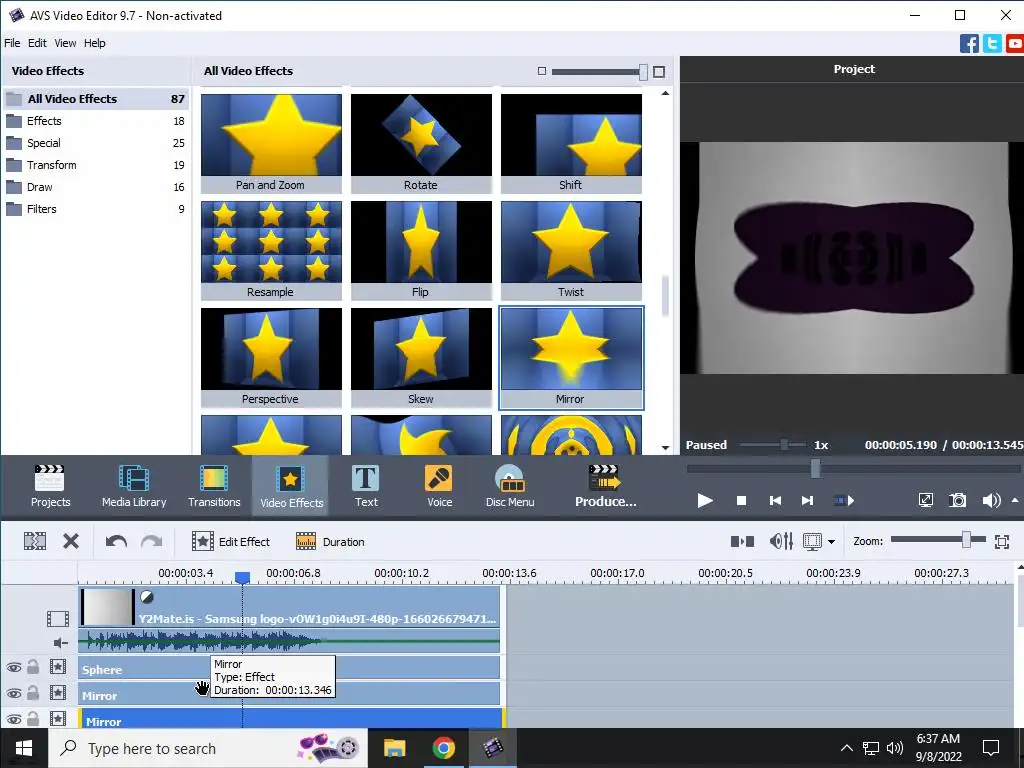
Task: Open the View menu
Action: point(65,43)
